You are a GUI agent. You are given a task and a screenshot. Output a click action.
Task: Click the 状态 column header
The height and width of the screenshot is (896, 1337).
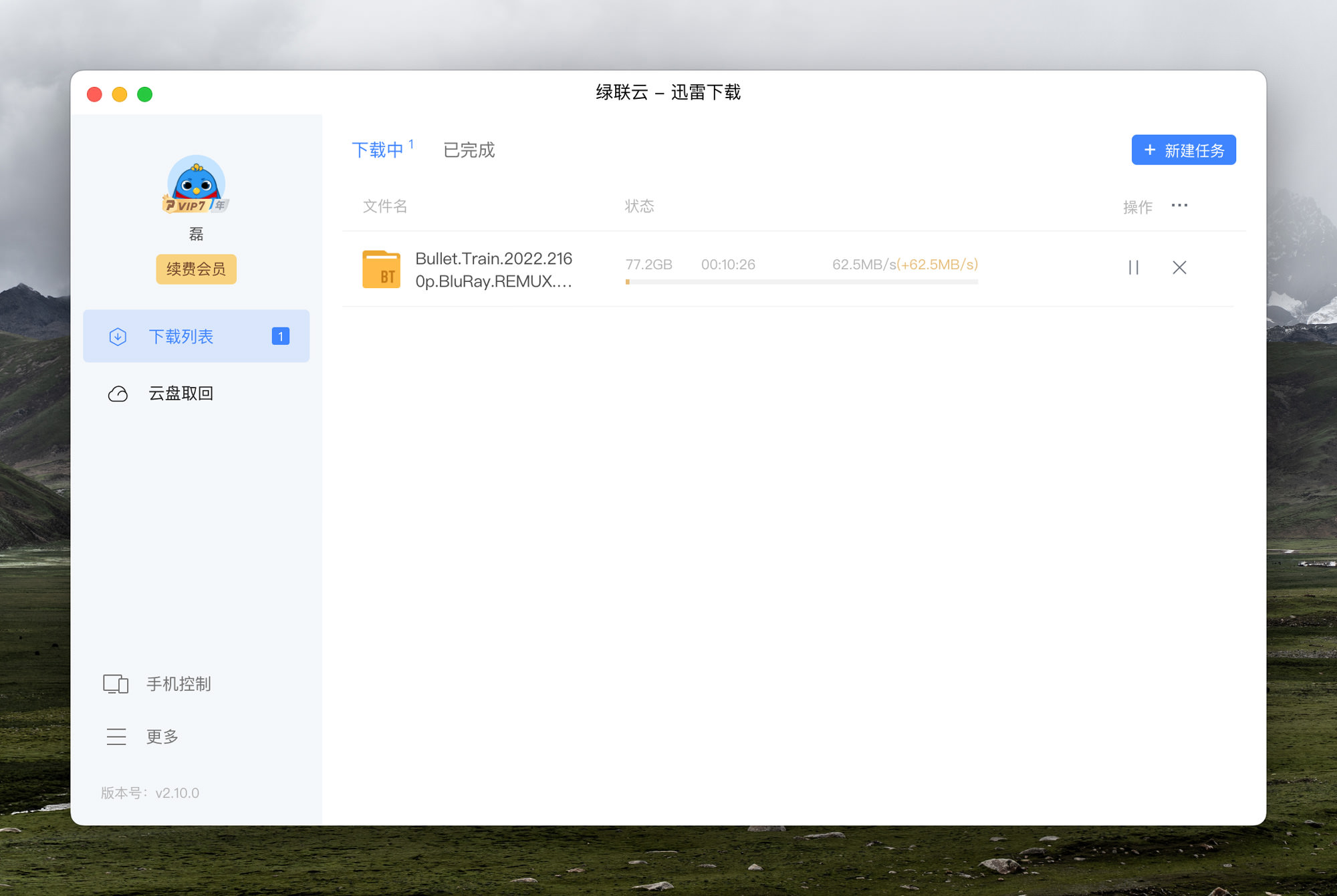click(639, 206)
